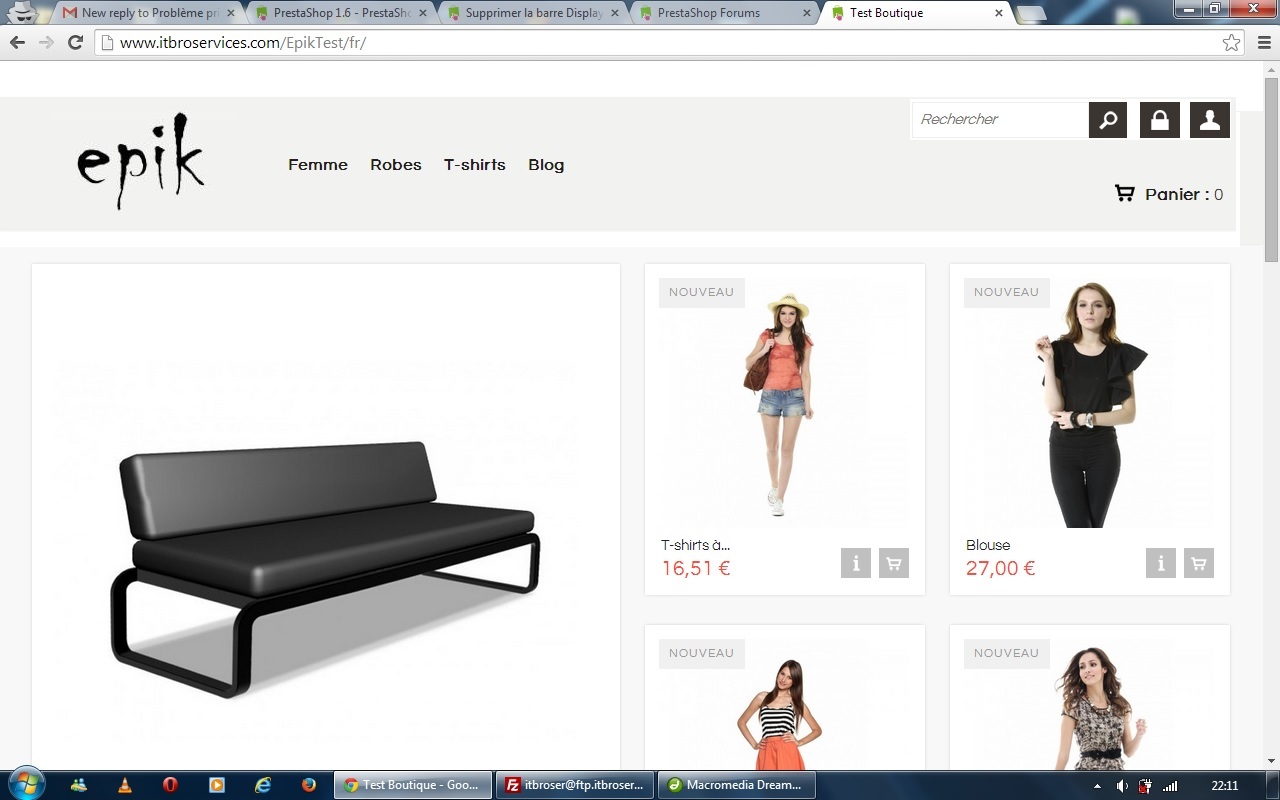Click the 22:11 taskbar clock

[x=1225, y=786]
